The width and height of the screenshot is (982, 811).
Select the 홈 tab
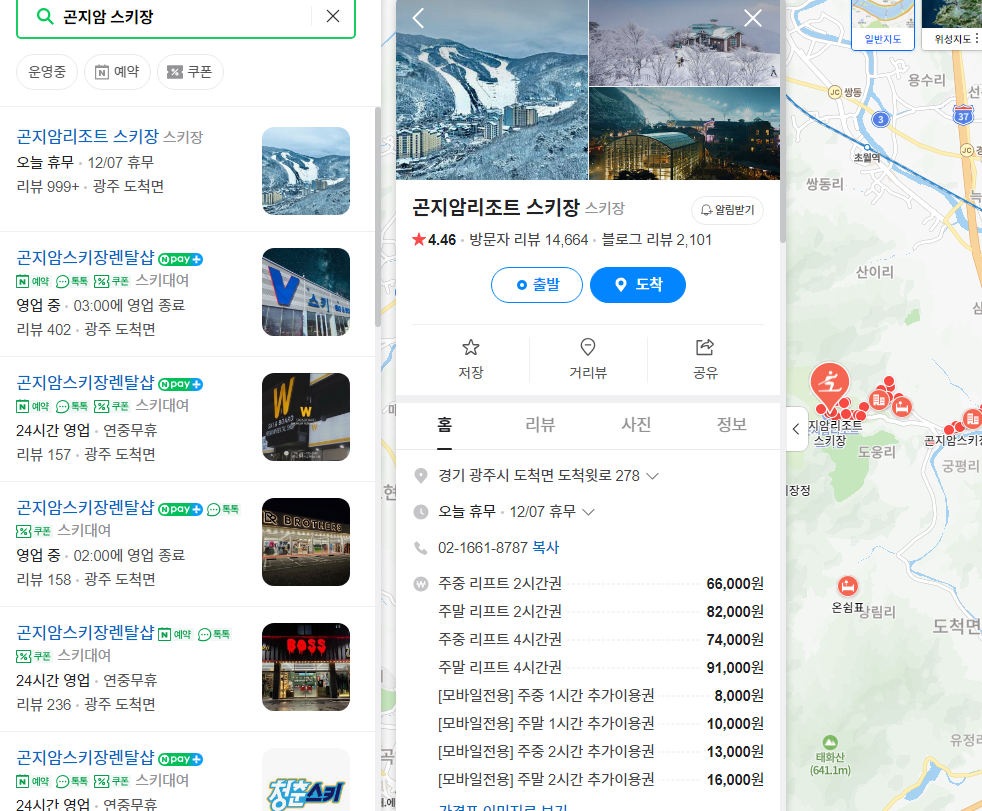click(x=444, y=425)
